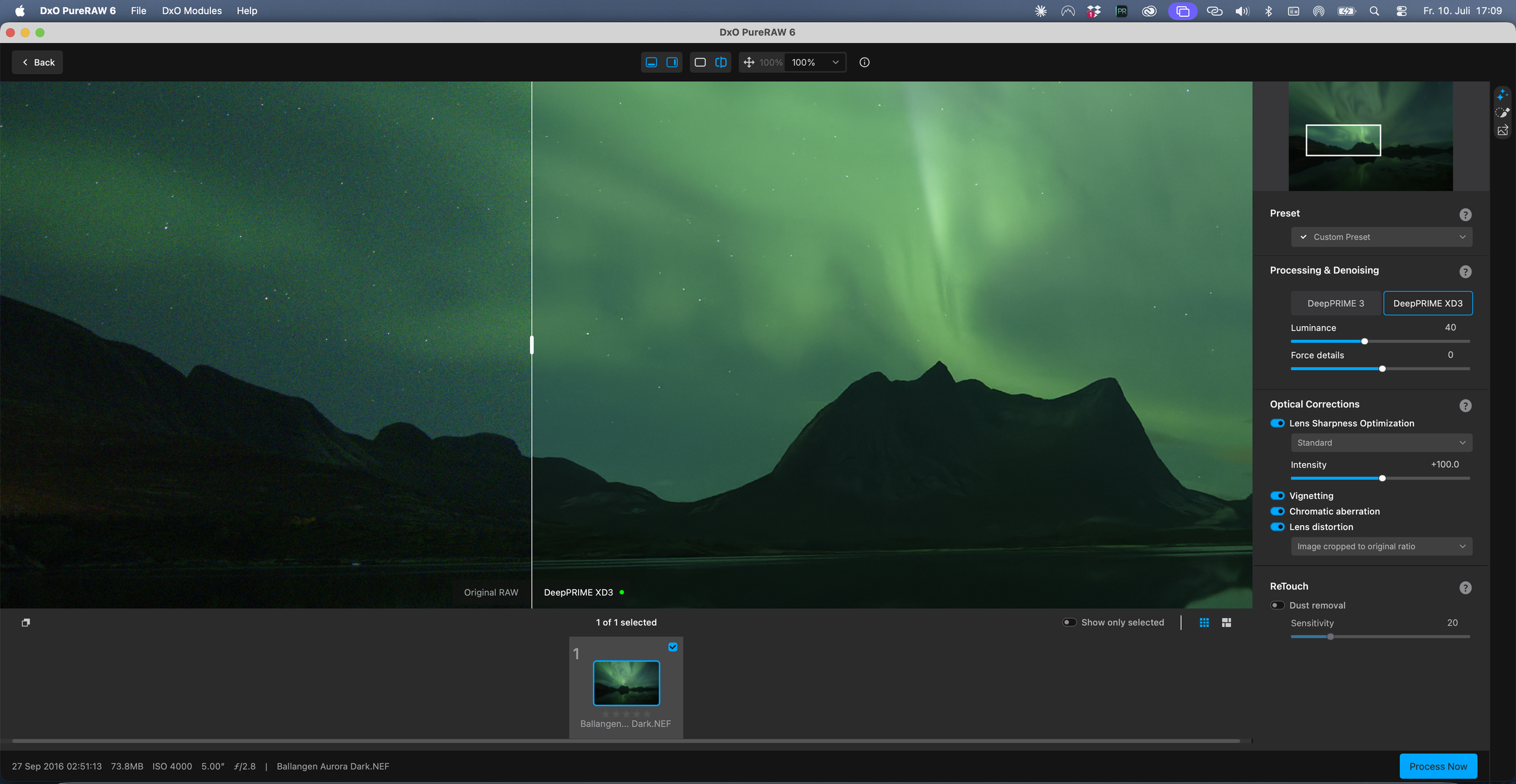Select the retouch brush tool in sidebar
This screenshot has width=1516, height=784.
pyautogui.click(x=1501, y=113)
